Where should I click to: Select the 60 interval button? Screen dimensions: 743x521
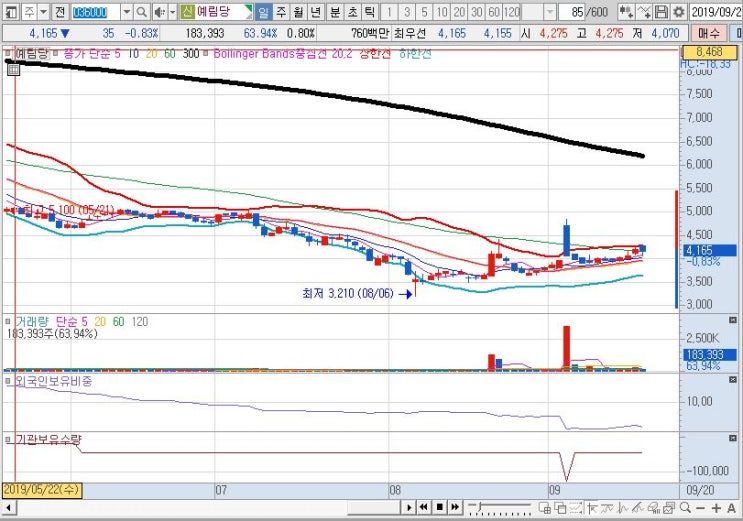pos(494,12)
